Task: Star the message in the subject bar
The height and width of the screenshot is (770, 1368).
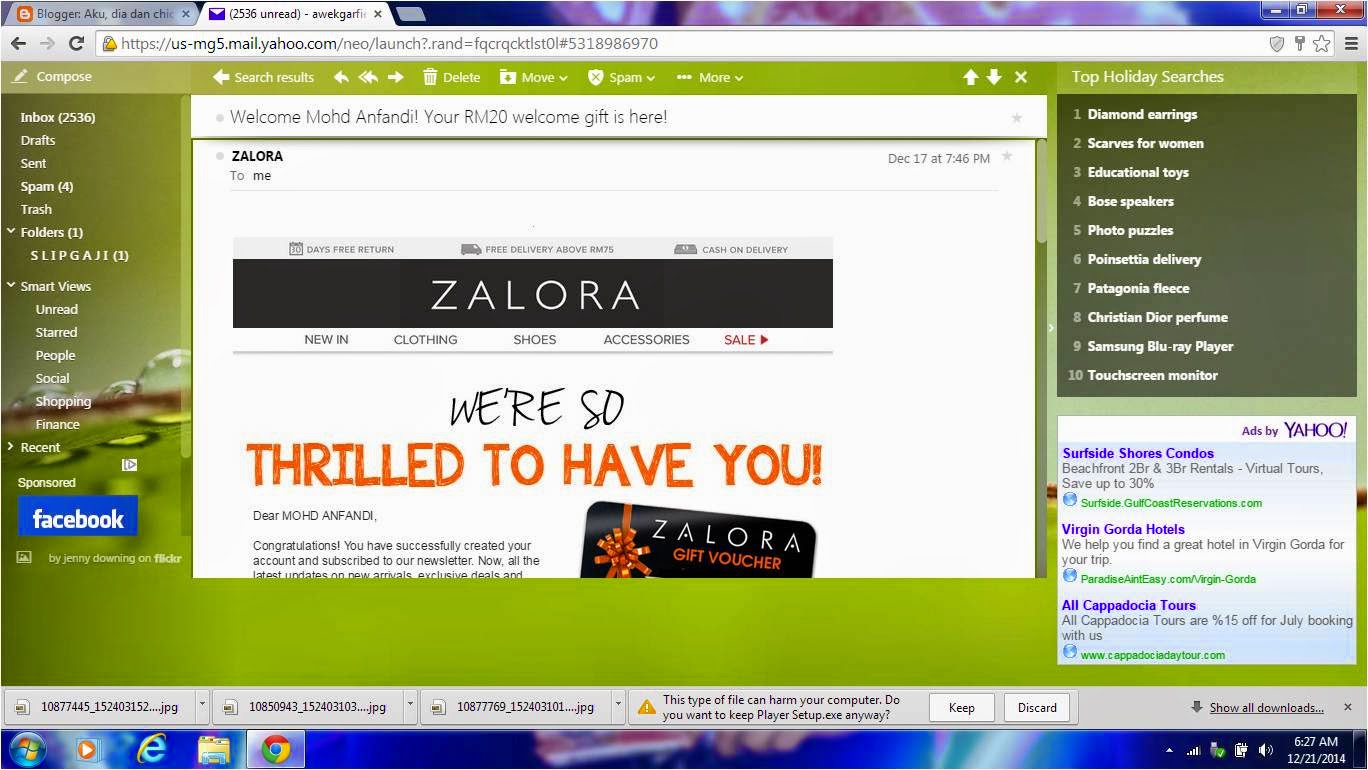Action: click(x=1017, y=118)
